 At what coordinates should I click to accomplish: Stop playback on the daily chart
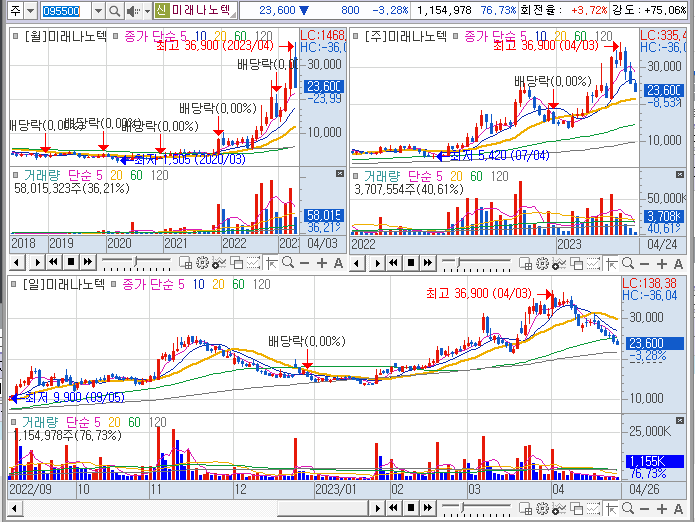coord(411,508)
